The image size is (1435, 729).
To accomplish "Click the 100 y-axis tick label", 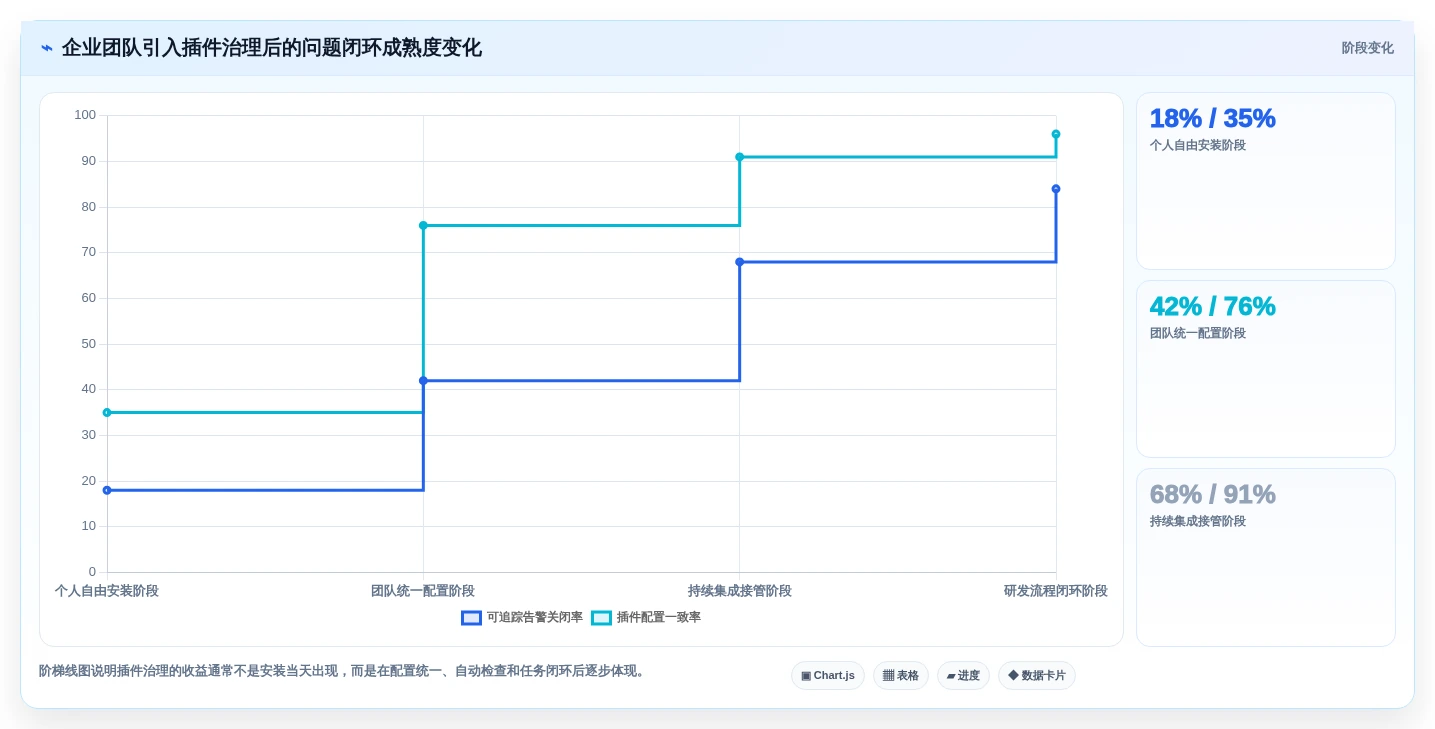I will tap(85, 115).
